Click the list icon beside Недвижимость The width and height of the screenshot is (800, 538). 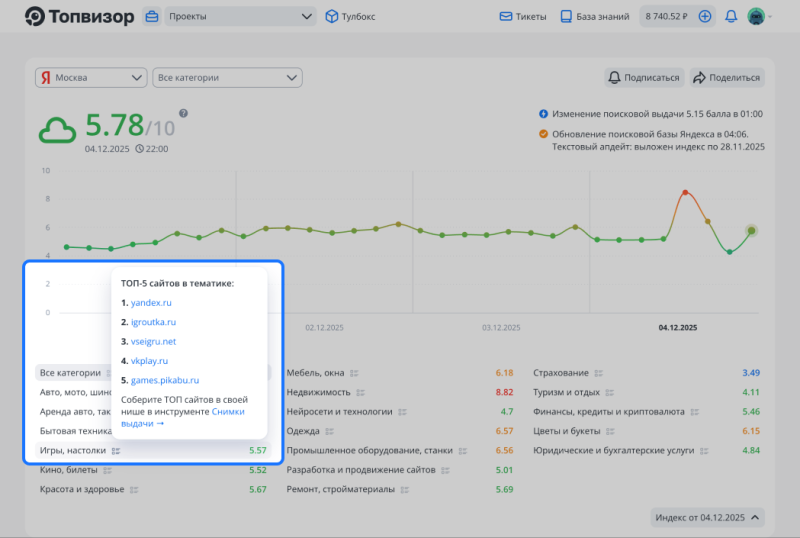coord(359,392)
